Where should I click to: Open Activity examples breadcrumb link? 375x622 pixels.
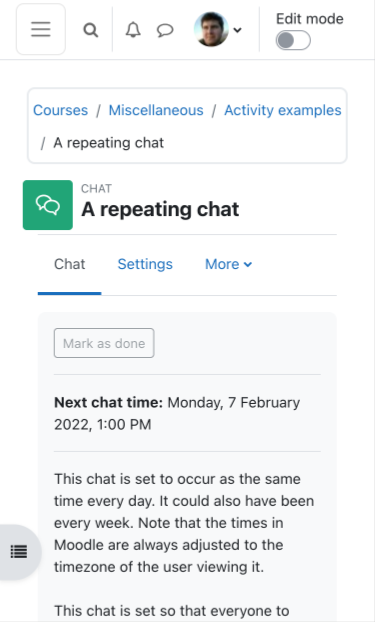pyautogui.click(x=283, y=110)
